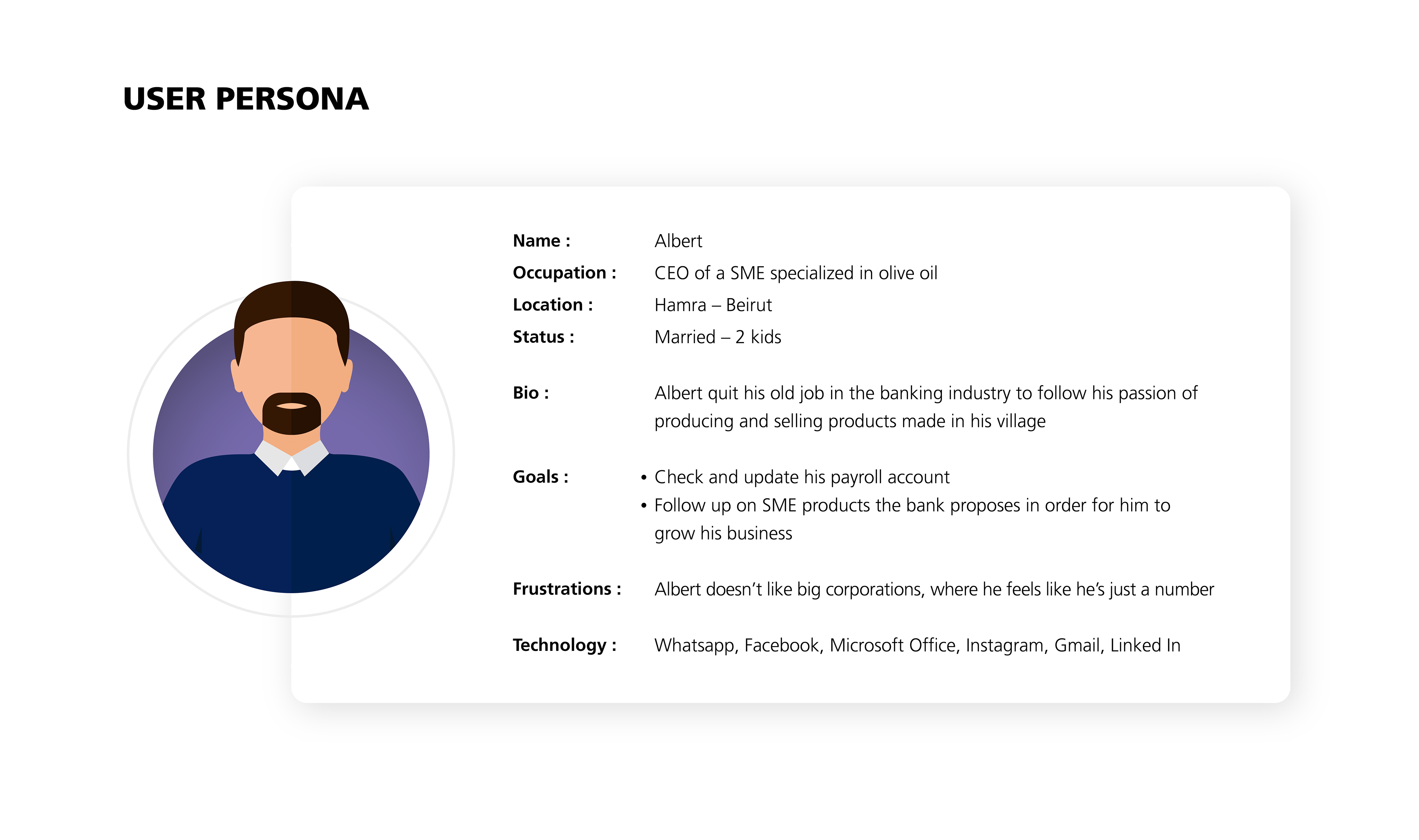Click the payroll account goal bullet
Screen dimensions: 1419x840
tap(795, 477)
